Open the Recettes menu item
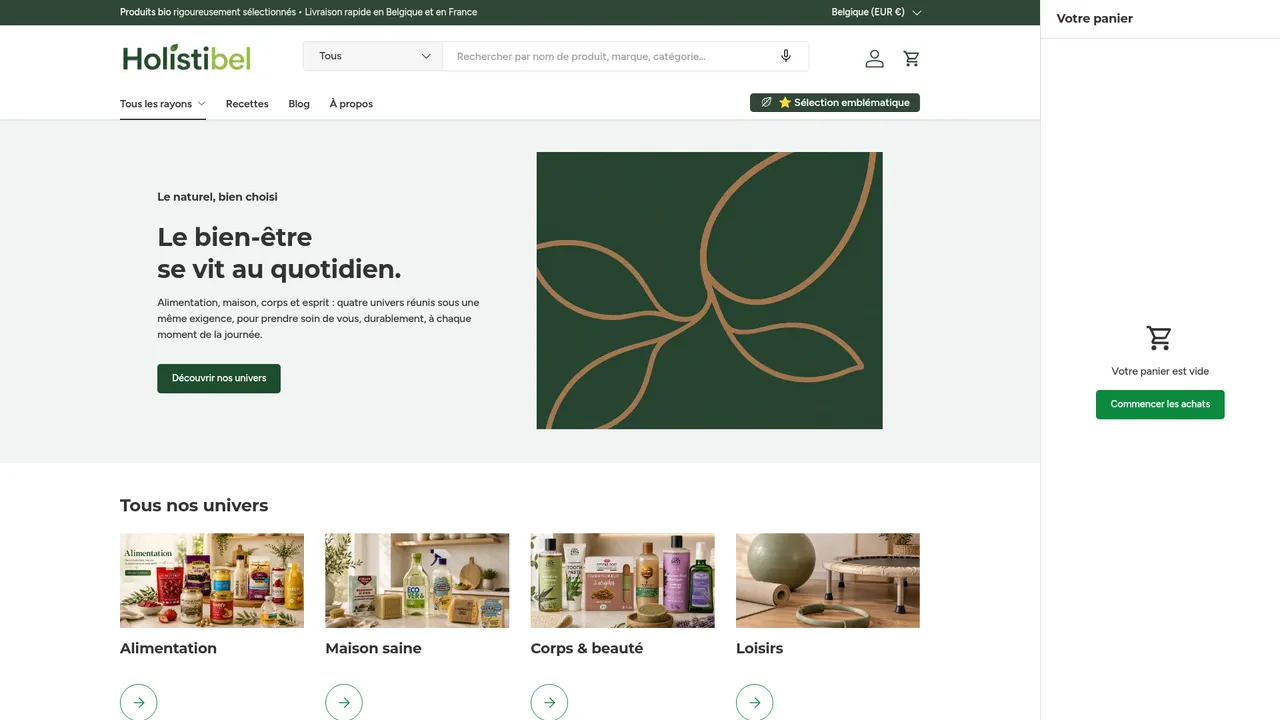The width and height of the screenshot is (1280, 720). (x=247, y=104)
